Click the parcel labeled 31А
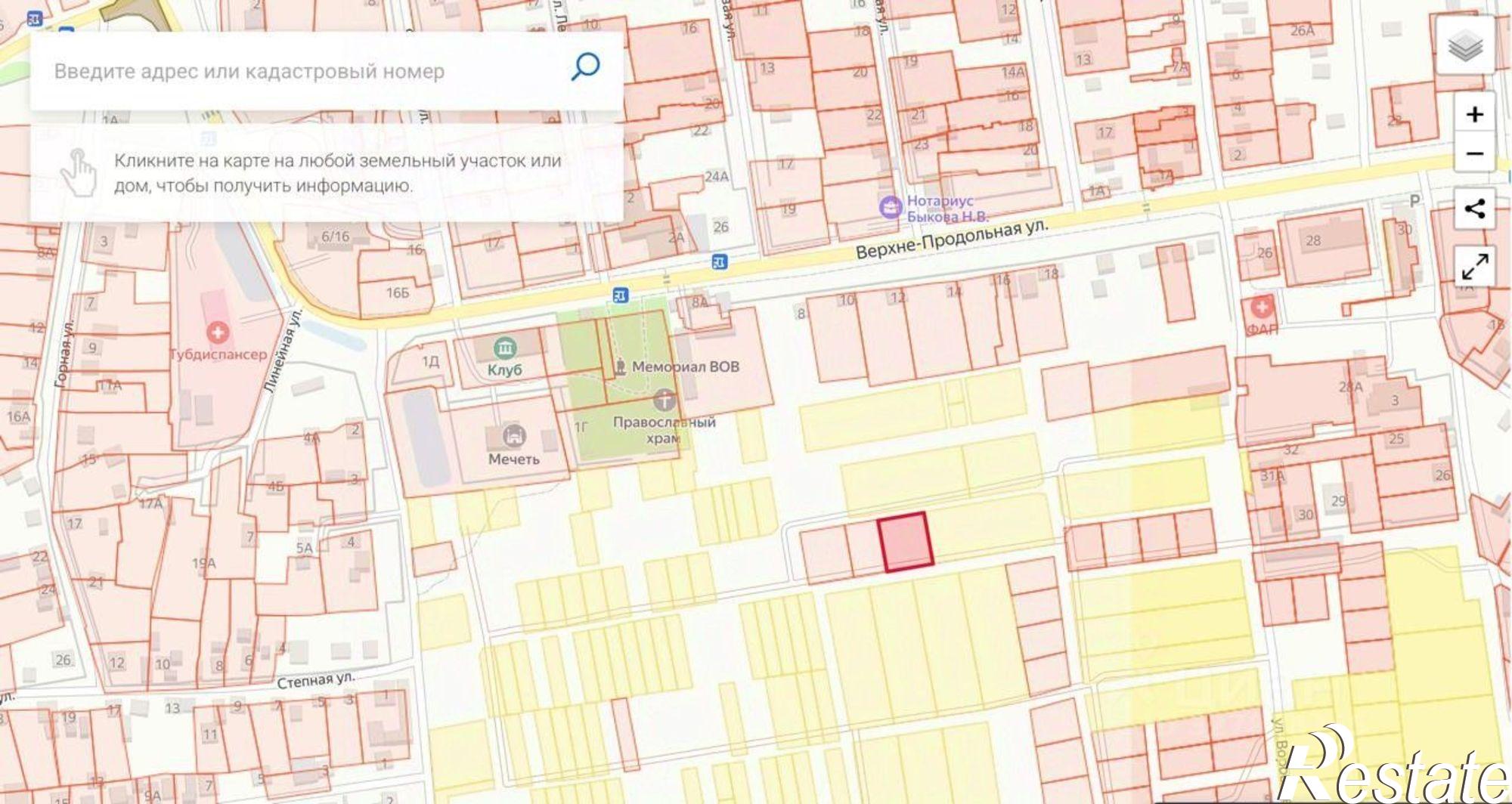The image size is (1512, 804). [1272, 476]
